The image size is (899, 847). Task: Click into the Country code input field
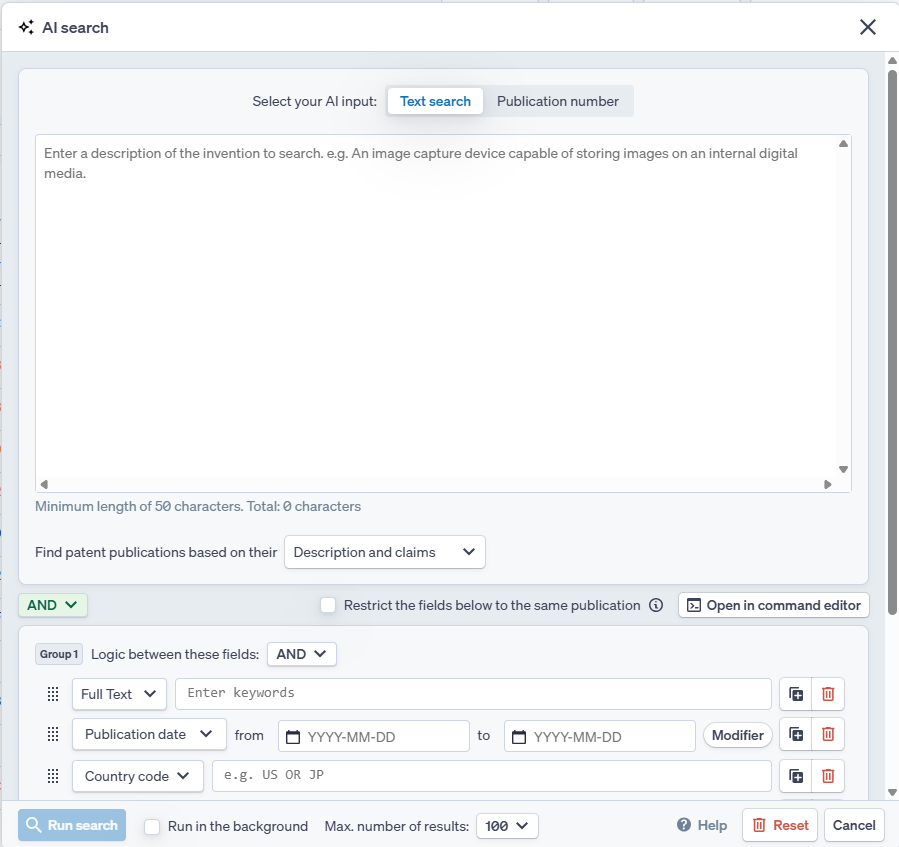click(x=491, y=776)
